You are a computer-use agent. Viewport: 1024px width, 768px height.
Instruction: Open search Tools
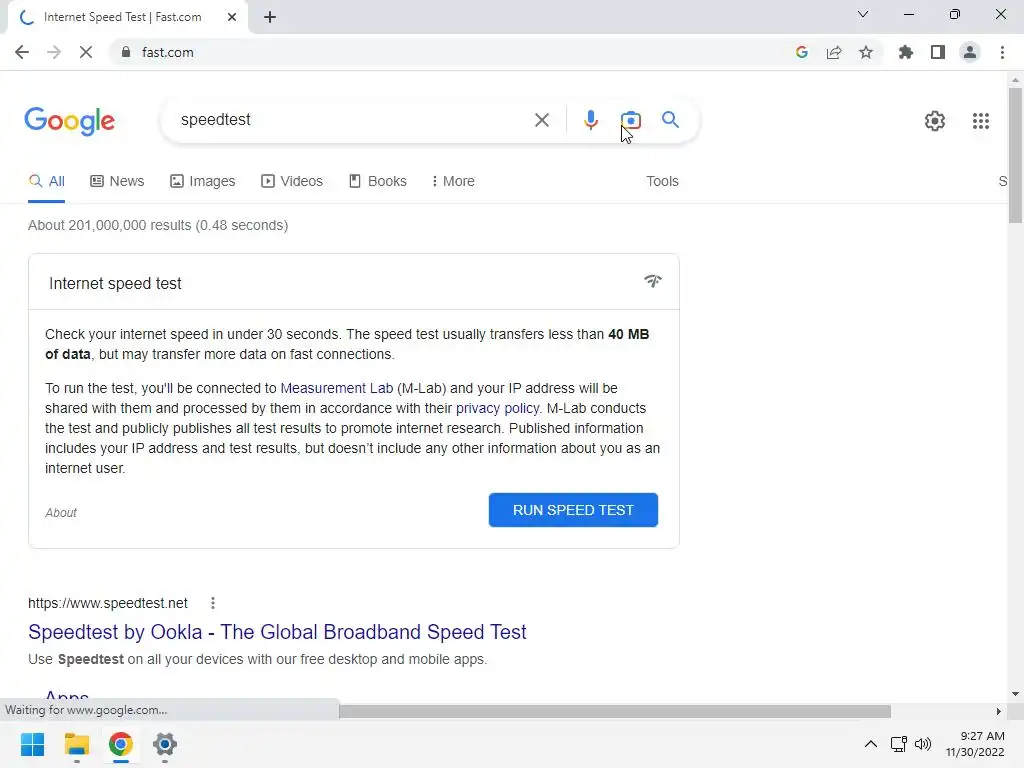point(662,182)
